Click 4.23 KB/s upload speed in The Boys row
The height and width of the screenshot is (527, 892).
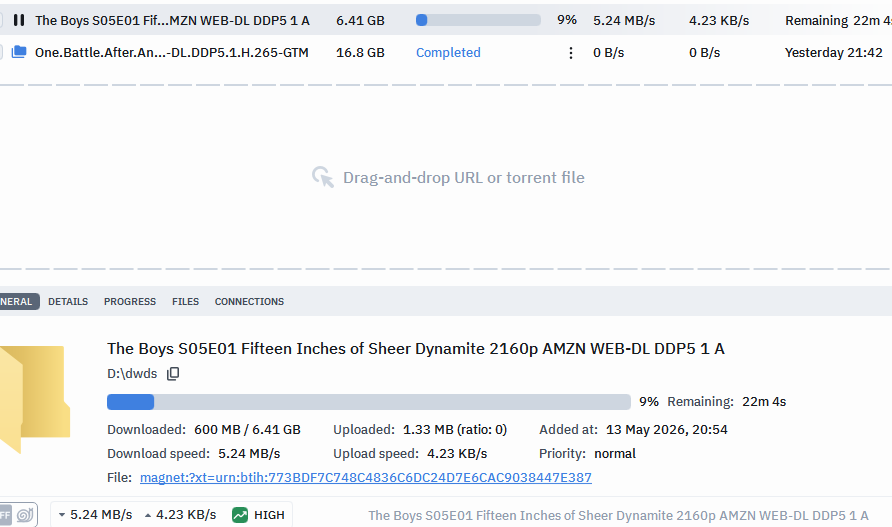pos(719,20)
